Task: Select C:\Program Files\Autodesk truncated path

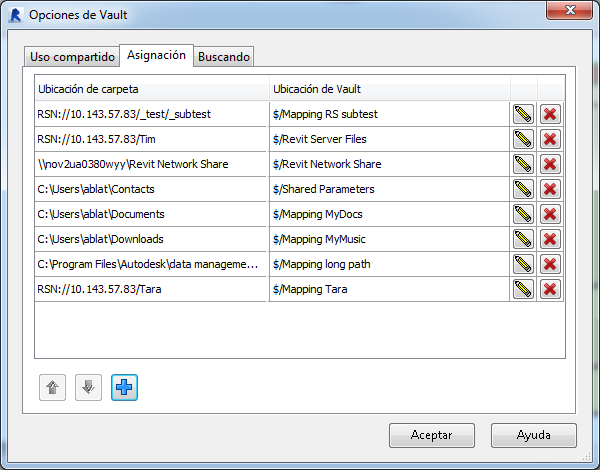Action: pos(151,264)
